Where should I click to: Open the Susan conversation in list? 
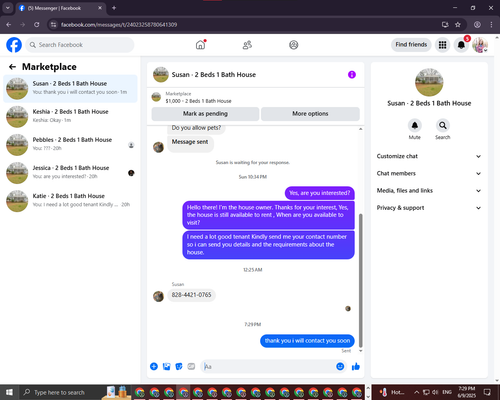point(70,89)
